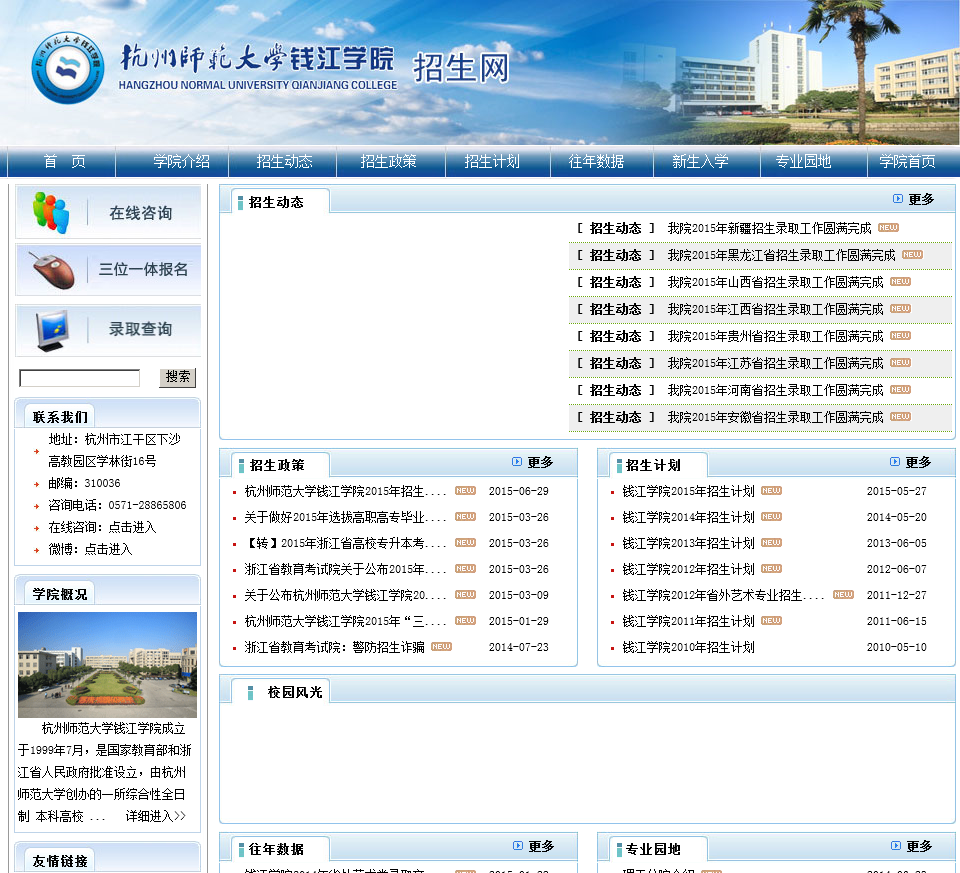The image size is (960, 873).
Task: Go to 新生入学 navigation item
Action: click(700, 162)
